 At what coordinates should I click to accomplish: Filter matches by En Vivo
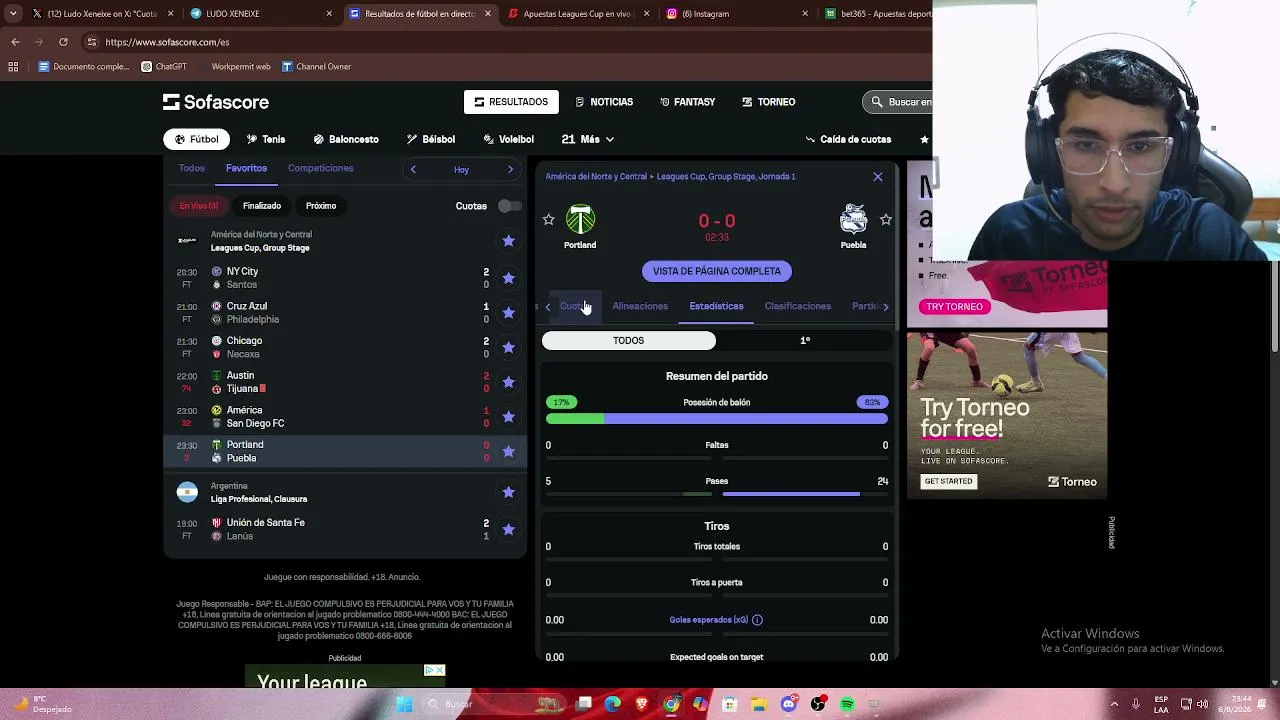[x=199, y=206]
